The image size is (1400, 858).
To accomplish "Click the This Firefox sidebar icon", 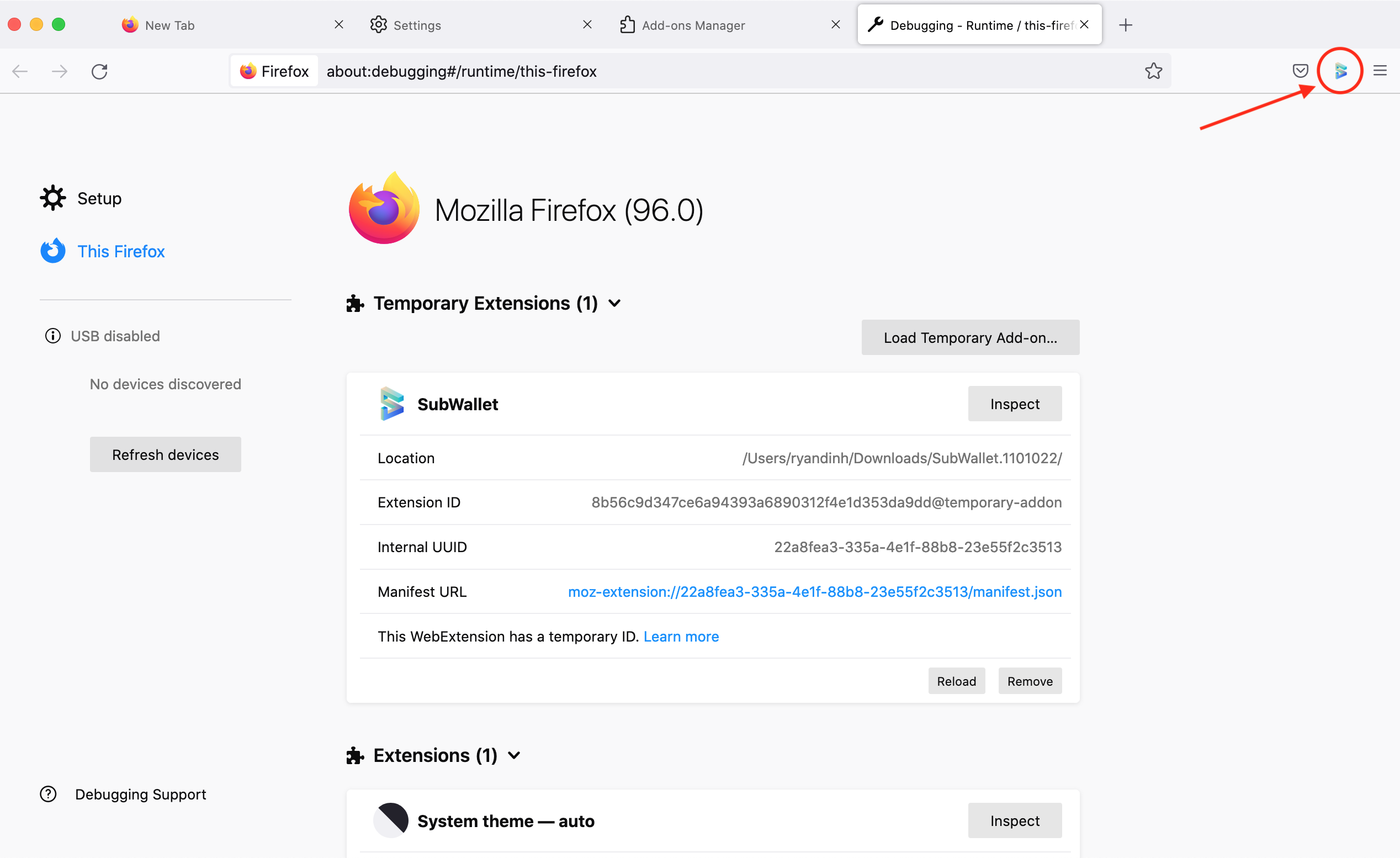I will click(53, 251).
